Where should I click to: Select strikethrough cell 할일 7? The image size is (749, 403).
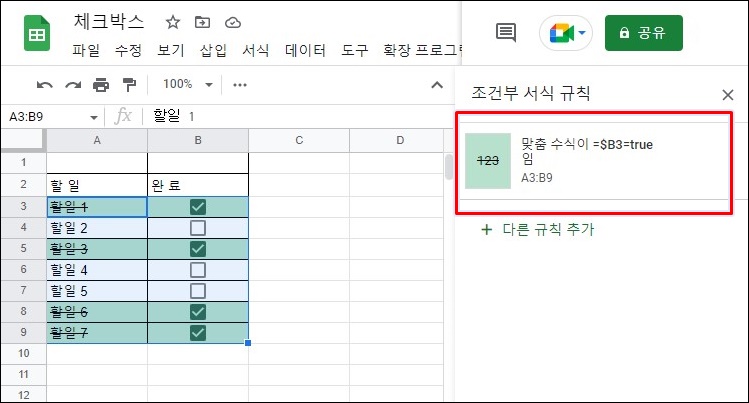pos(97,333)
